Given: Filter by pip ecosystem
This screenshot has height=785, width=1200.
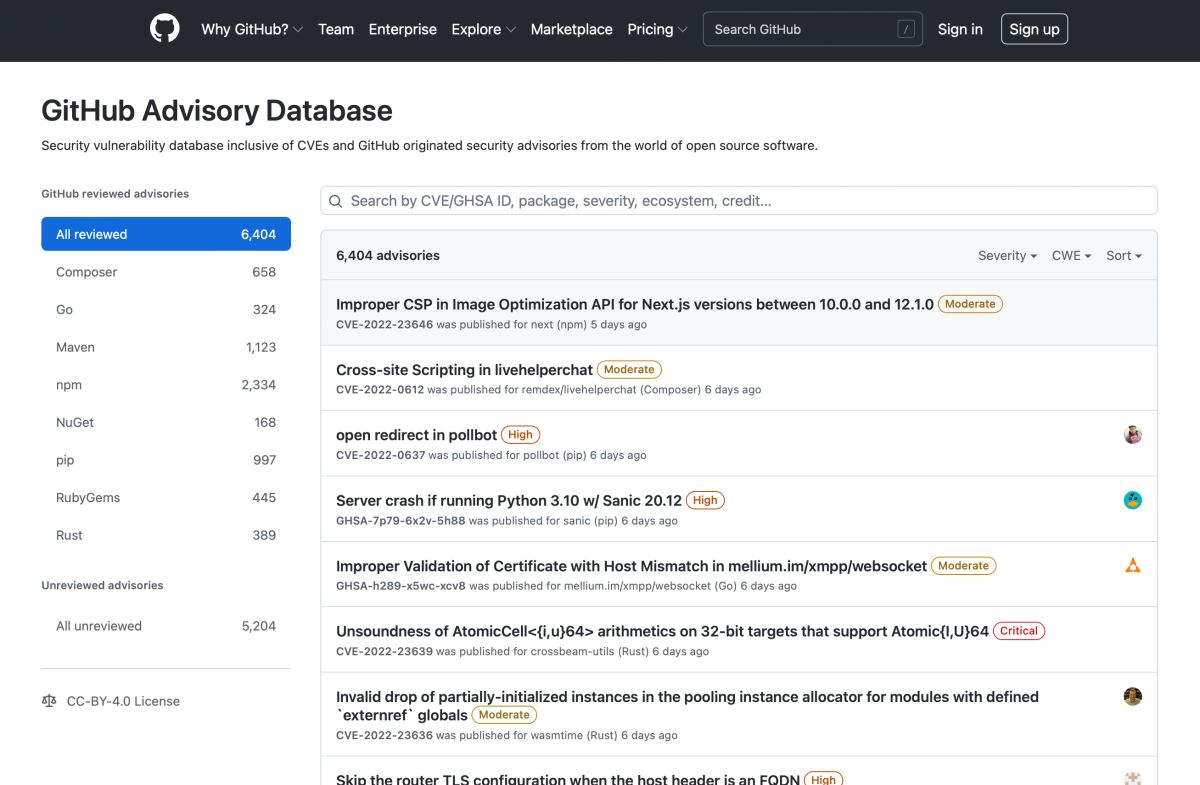Looking at the screenshot, I should tap(166, 460).
